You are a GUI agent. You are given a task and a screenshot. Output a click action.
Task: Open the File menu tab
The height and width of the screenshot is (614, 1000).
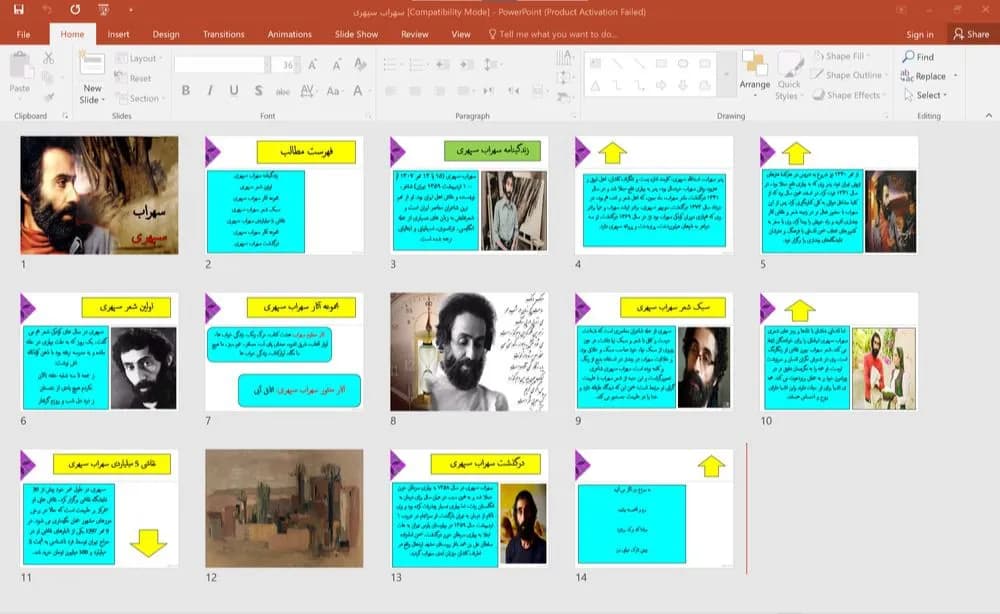24,34
